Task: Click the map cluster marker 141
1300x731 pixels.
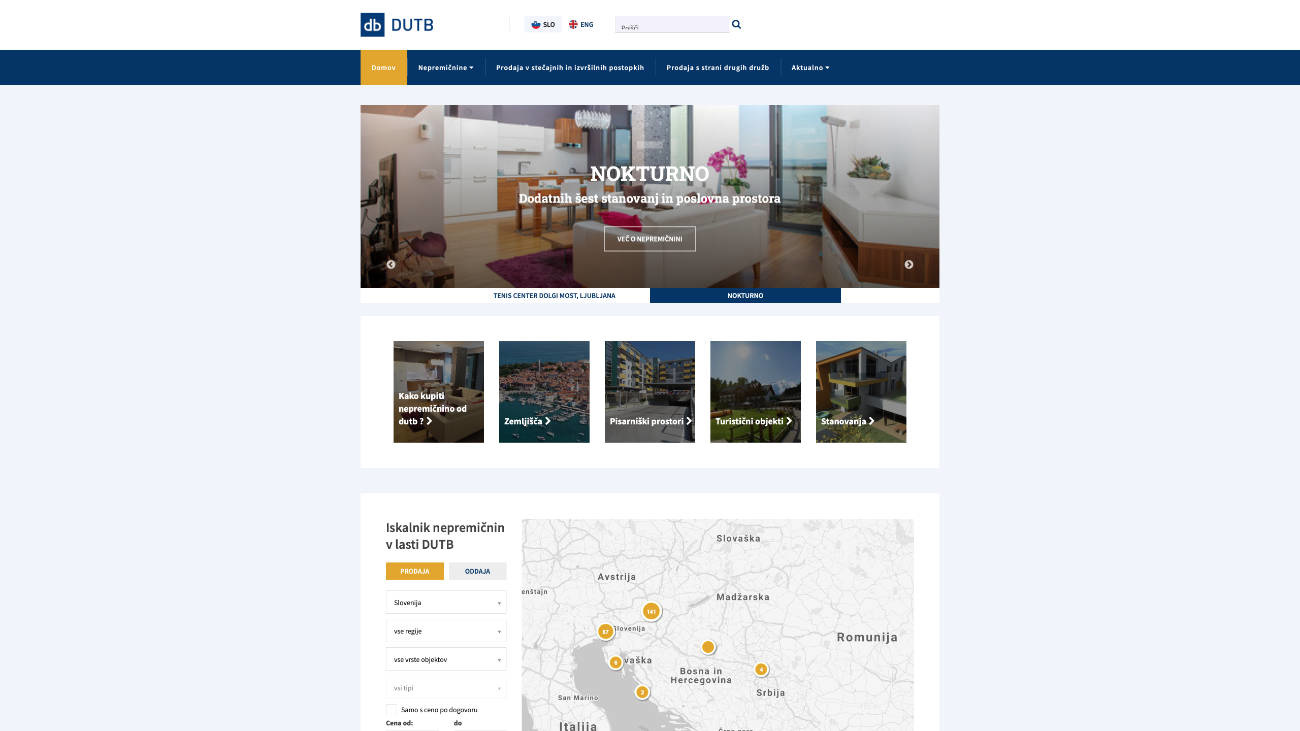Action: tap(651, 611)
